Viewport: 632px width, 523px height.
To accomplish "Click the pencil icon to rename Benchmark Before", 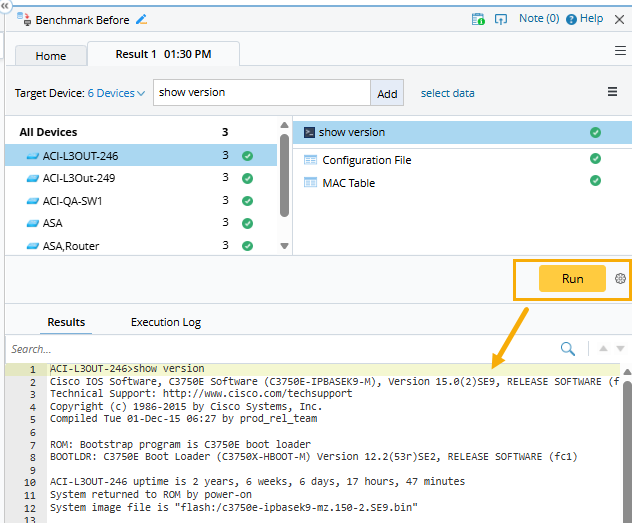I will point(142,19).
